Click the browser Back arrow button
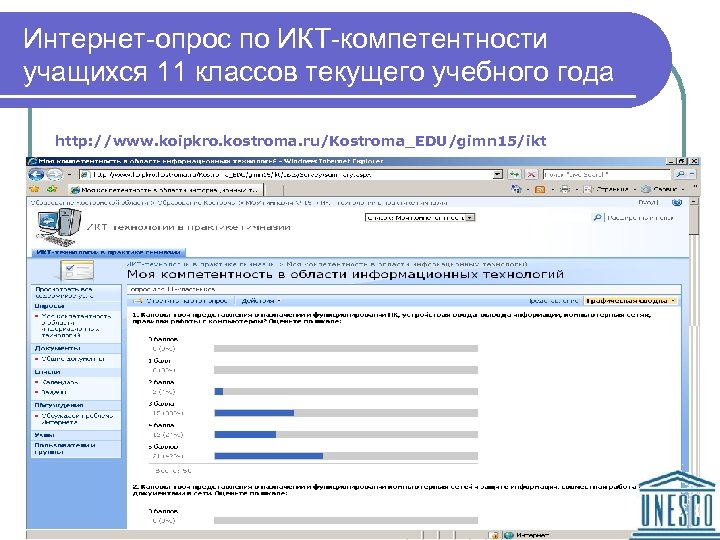720x540 pixels. coord(36,174)
